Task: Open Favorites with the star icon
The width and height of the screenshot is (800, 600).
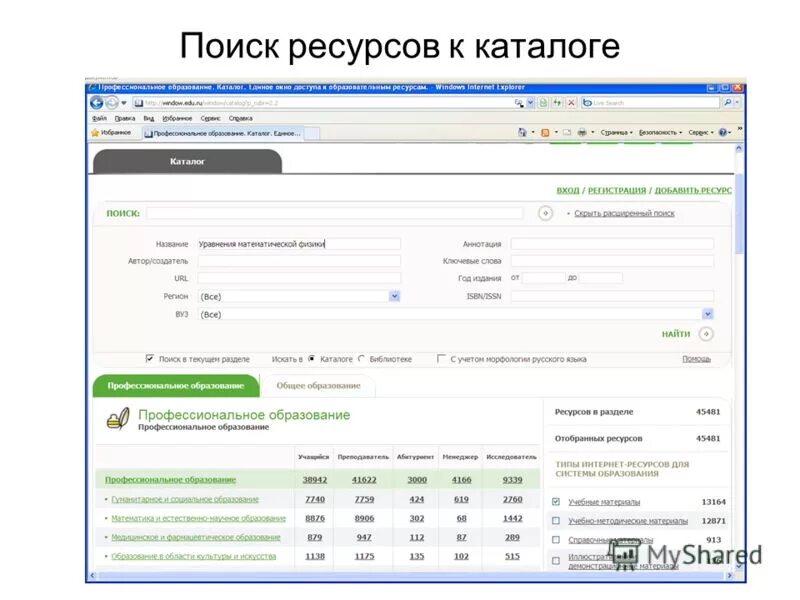Action: pyautogui.click(x=93, y=131)
